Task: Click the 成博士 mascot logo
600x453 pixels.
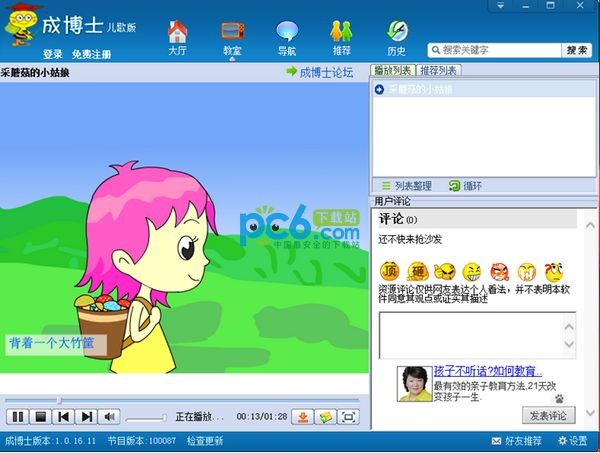Action: click(22, 24)
